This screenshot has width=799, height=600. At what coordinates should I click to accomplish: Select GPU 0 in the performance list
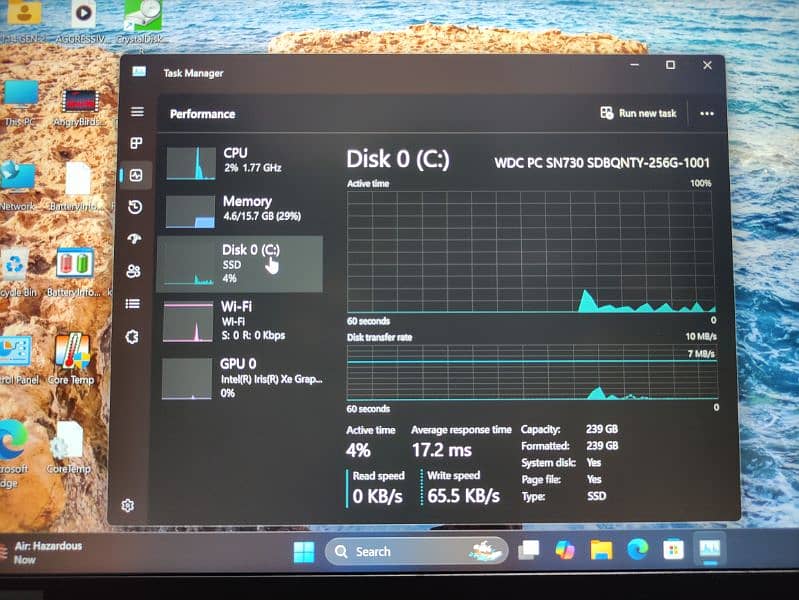click(240, 377)
